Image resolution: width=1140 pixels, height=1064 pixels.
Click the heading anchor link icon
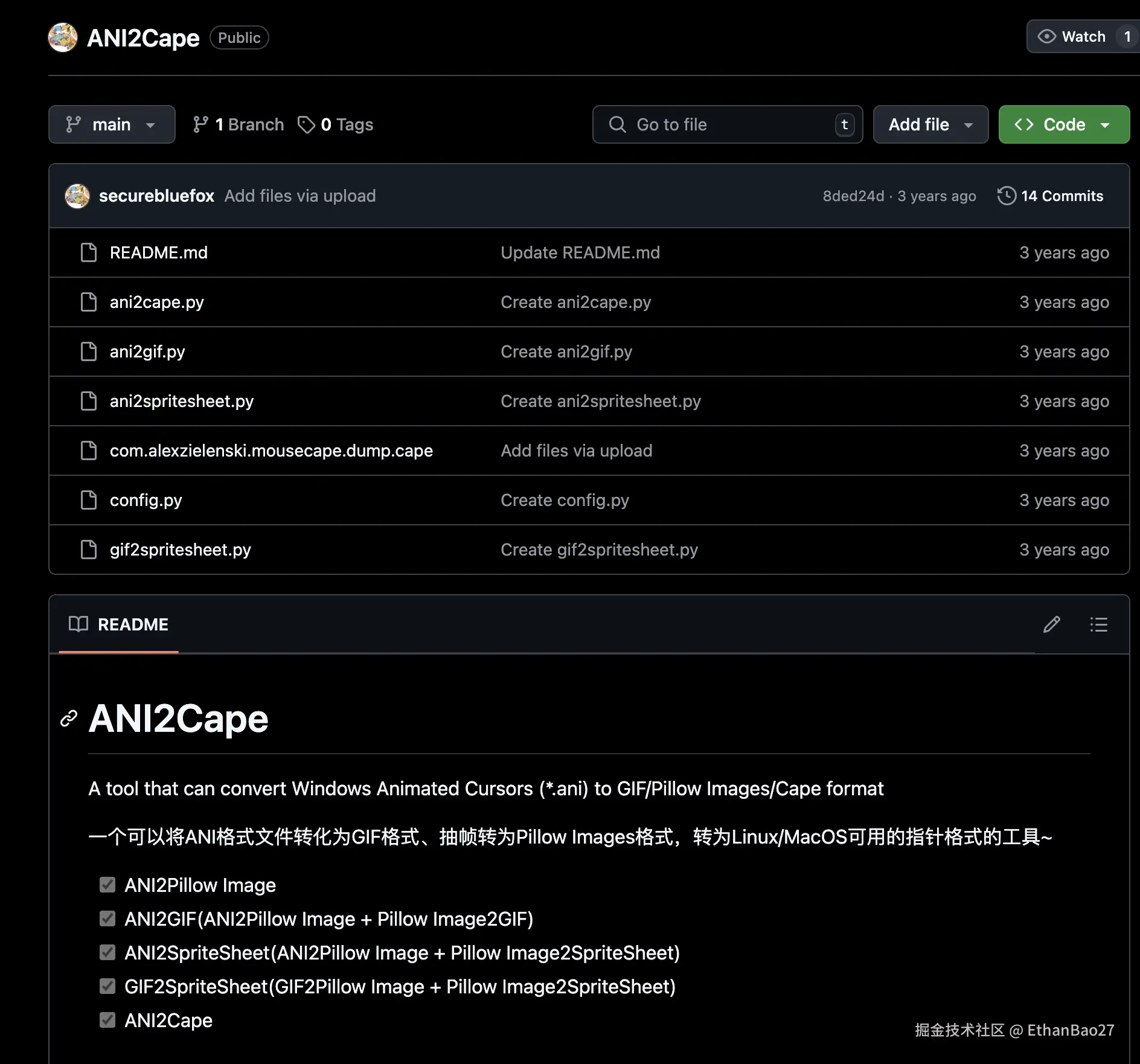pyautogui.click(x=69, y=719)
